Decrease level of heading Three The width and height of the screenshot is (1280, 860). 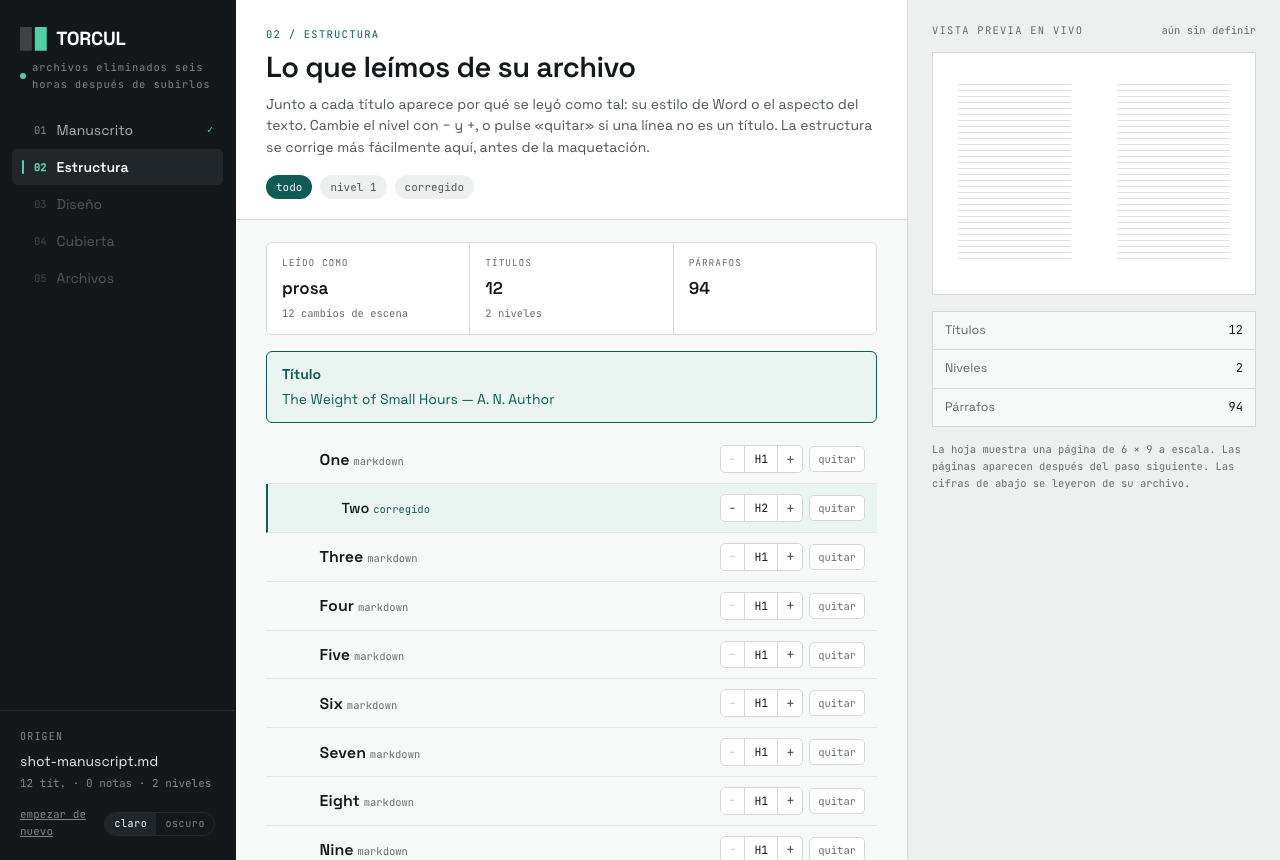point(732,557)
